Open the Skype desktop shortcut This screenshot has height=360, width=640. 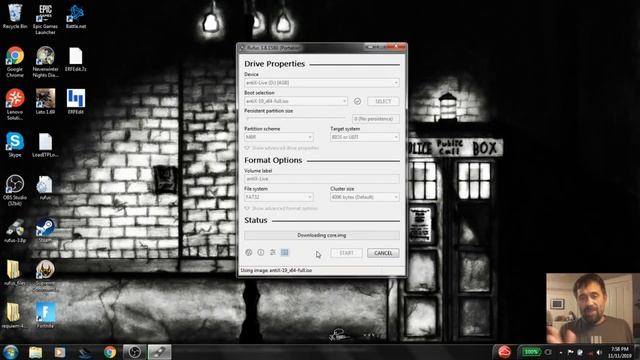pyautogui.click(x=15, y=144)
